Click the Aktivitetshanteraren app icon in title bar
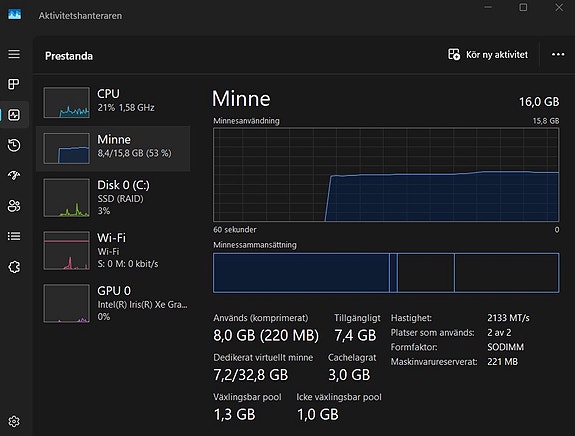The height and width of the screenshot is (436, 575). 14,14
